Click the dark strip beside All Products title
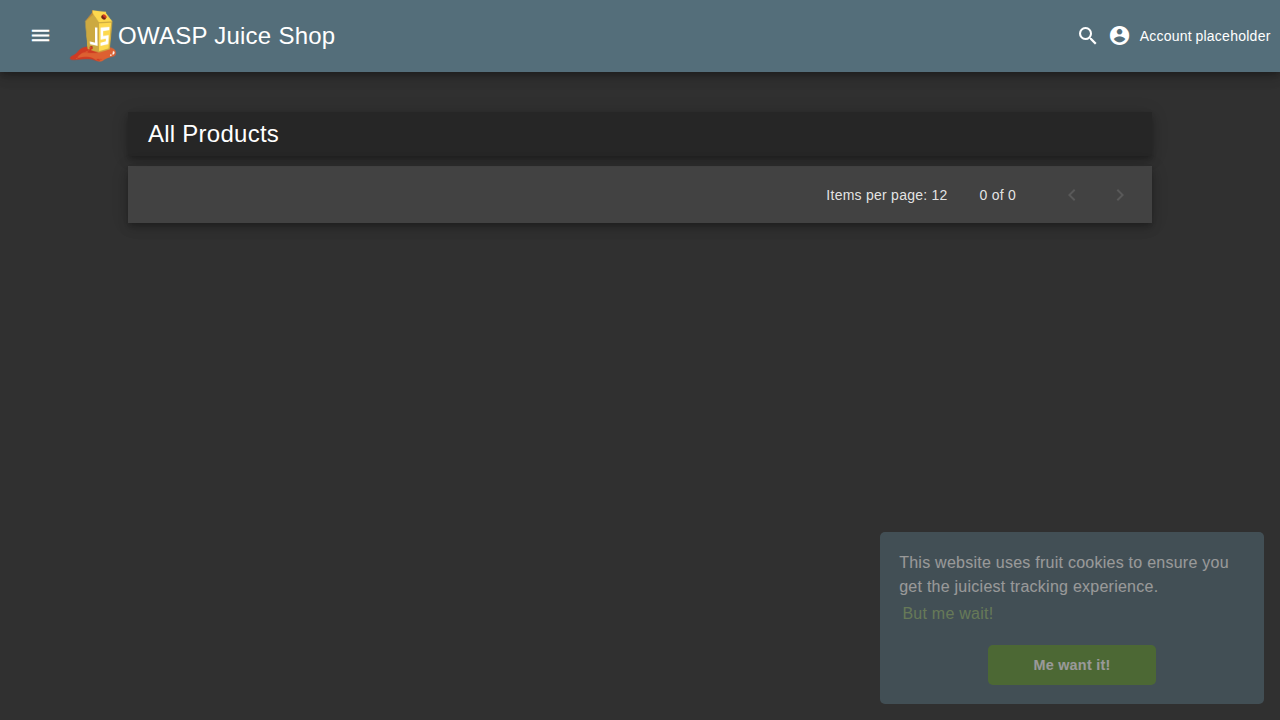 tap(700, 134)
